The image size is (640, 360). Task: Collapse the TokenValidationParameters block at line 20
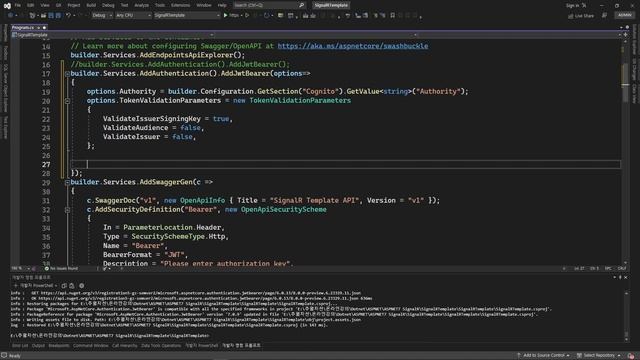(x=67, y=101)
